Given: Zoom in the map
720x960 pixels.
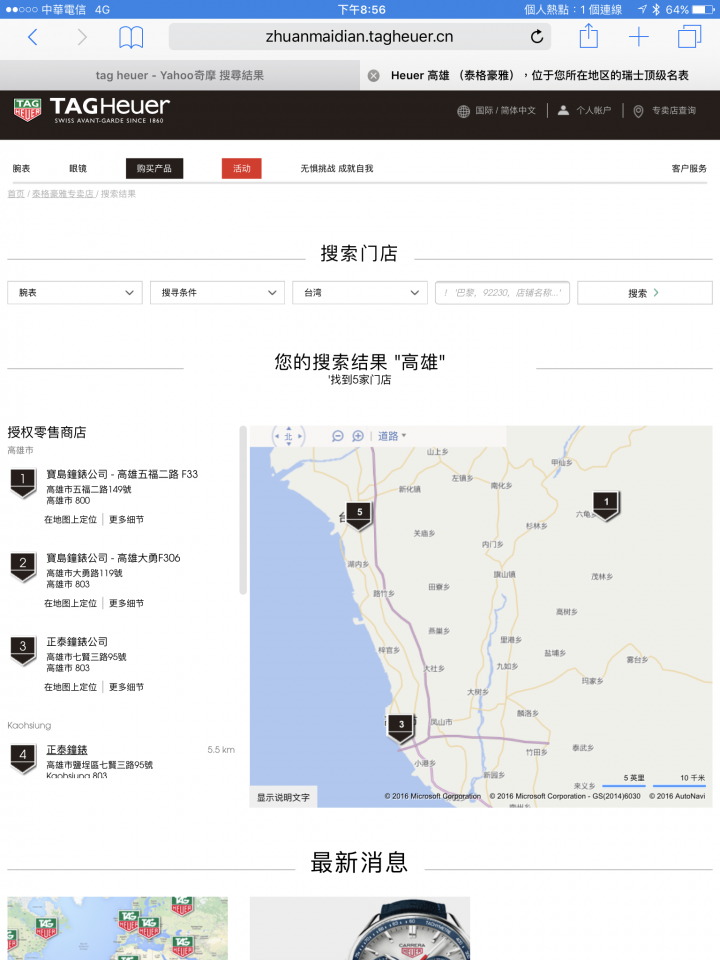Looking at the screenshot, I should pos(358,436).
